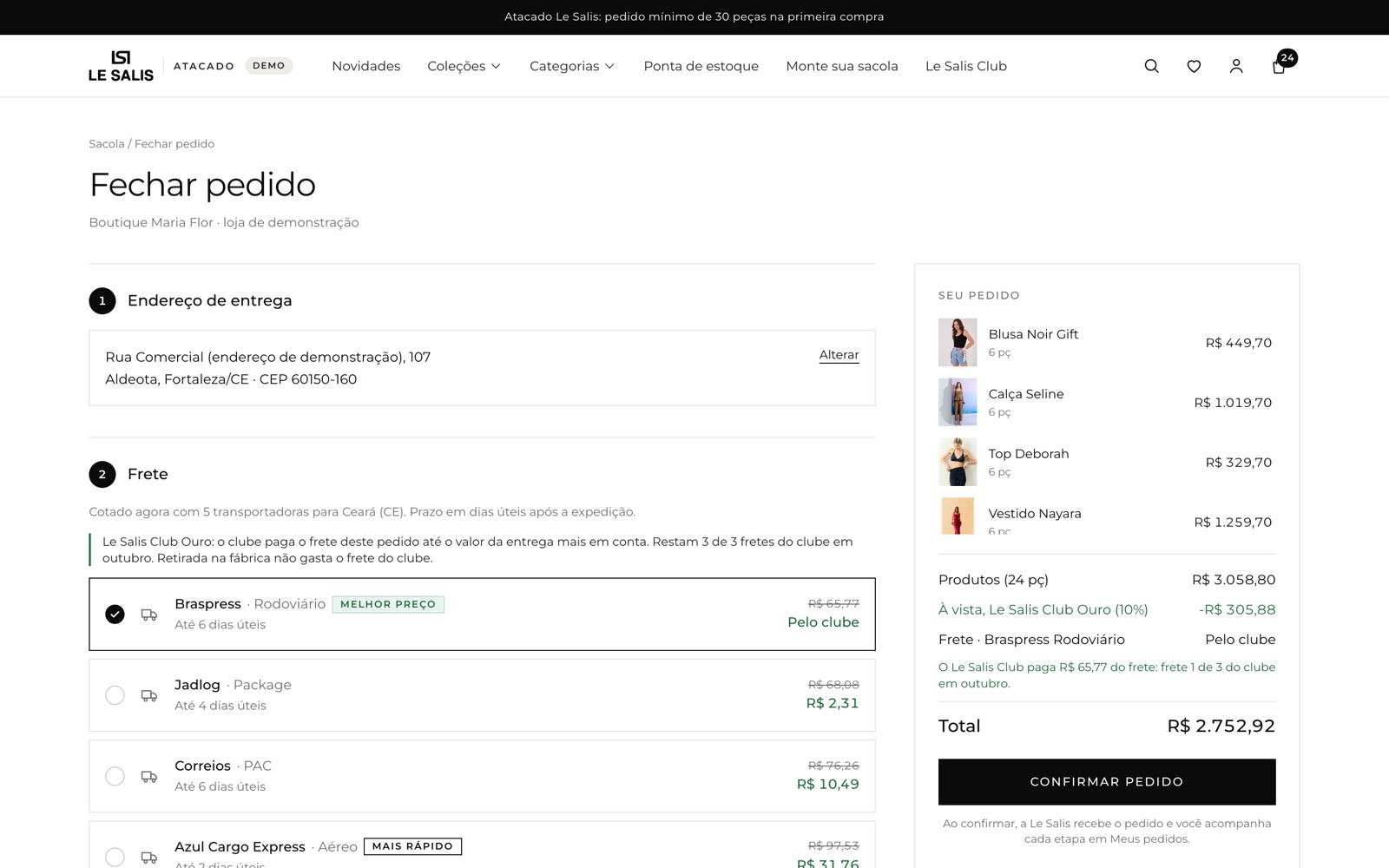Click the truck icon in Correios row

point(149,776)
